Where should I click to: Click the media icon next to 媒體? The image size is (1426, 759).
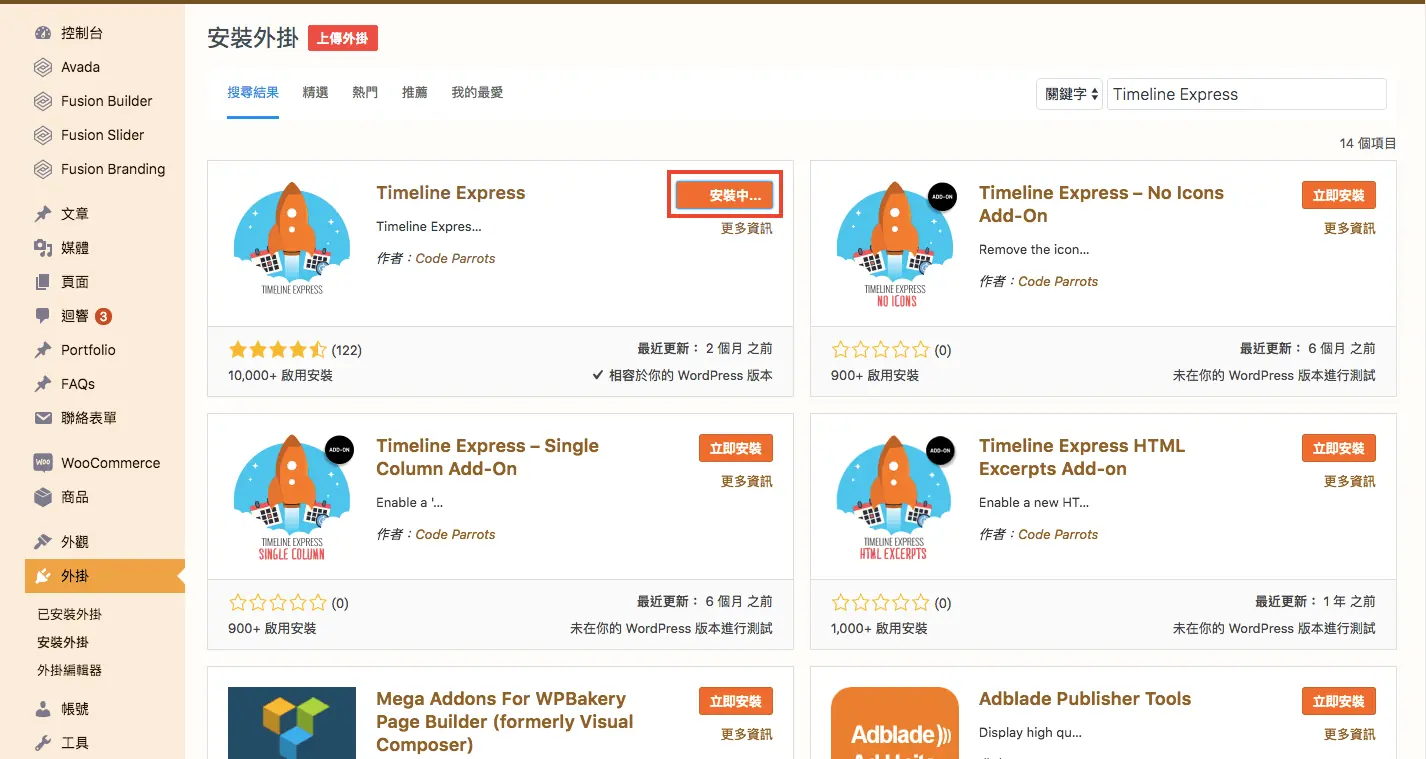click(x=43, y=248)
